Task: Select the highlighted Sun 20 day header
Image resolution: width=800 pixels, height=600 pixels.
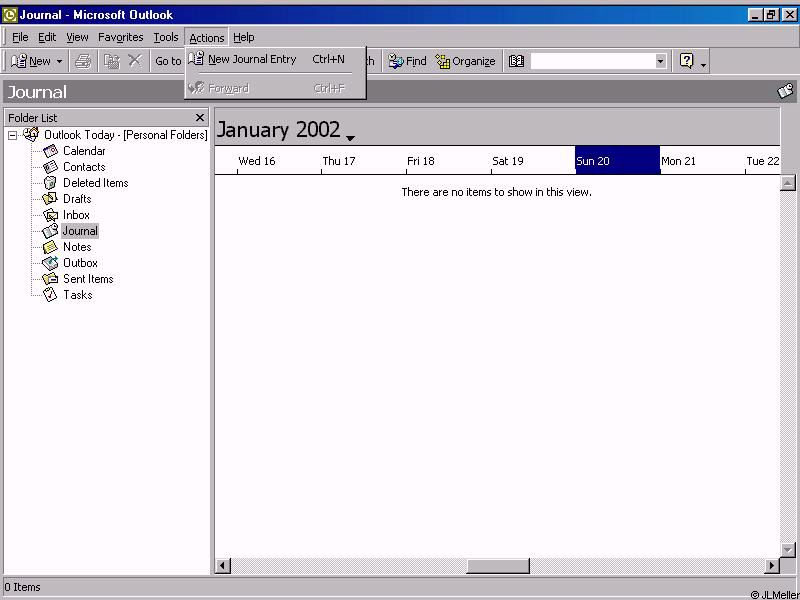Action: (x=617, y=160)
